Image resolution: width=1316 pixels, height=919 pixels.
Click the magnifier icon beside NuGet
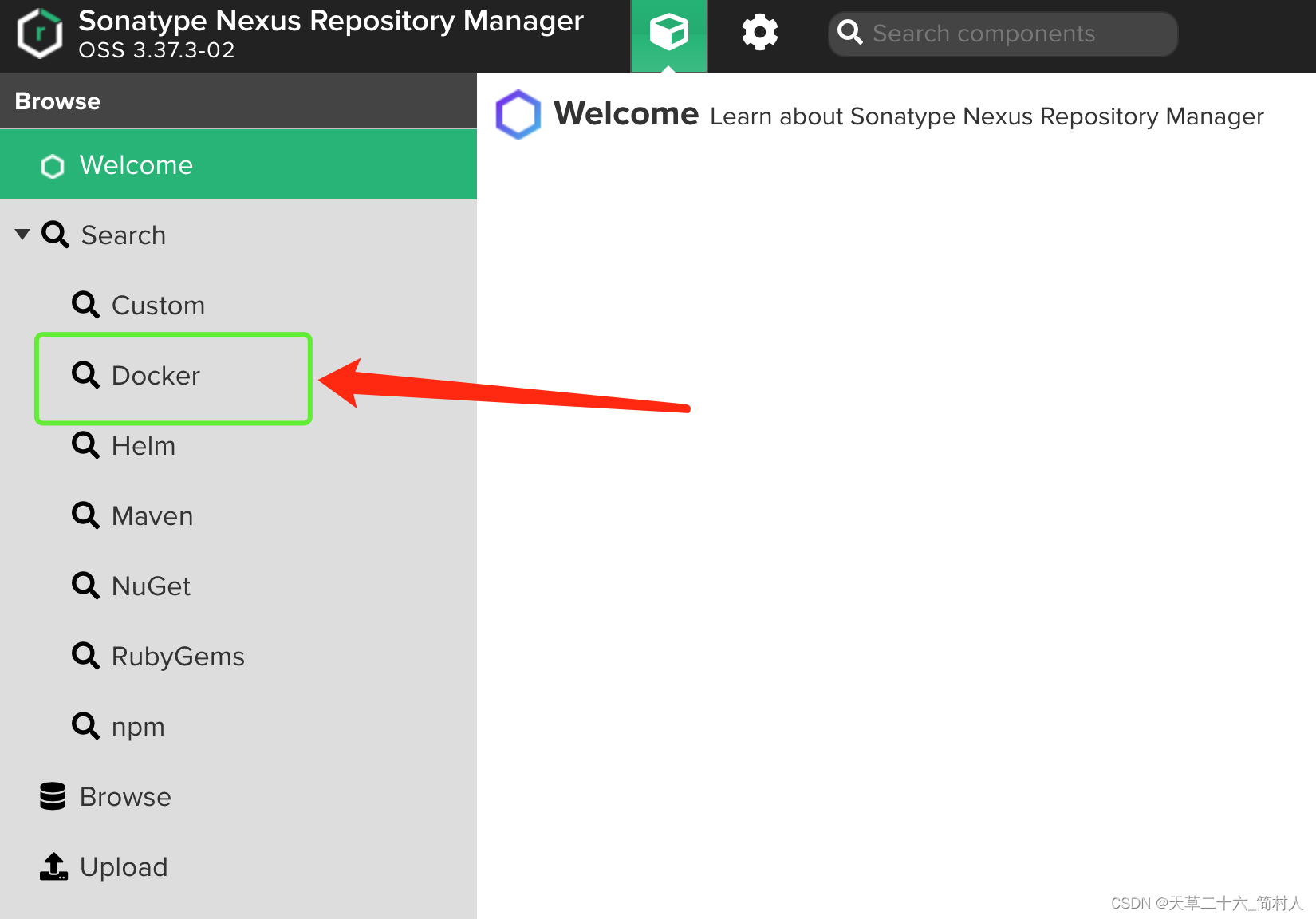point(85,586)
